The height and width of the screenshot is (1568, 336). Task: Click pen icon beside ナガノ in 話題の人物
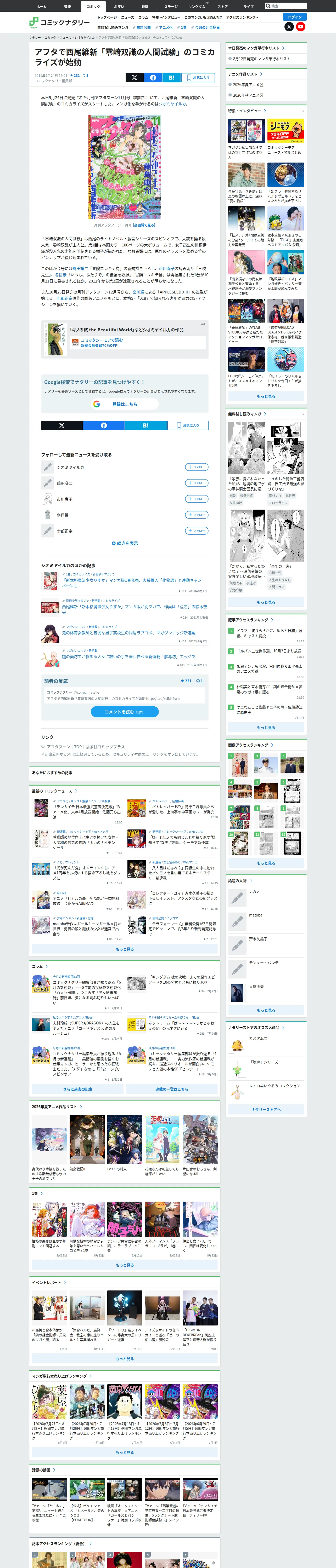coord(237,898)
